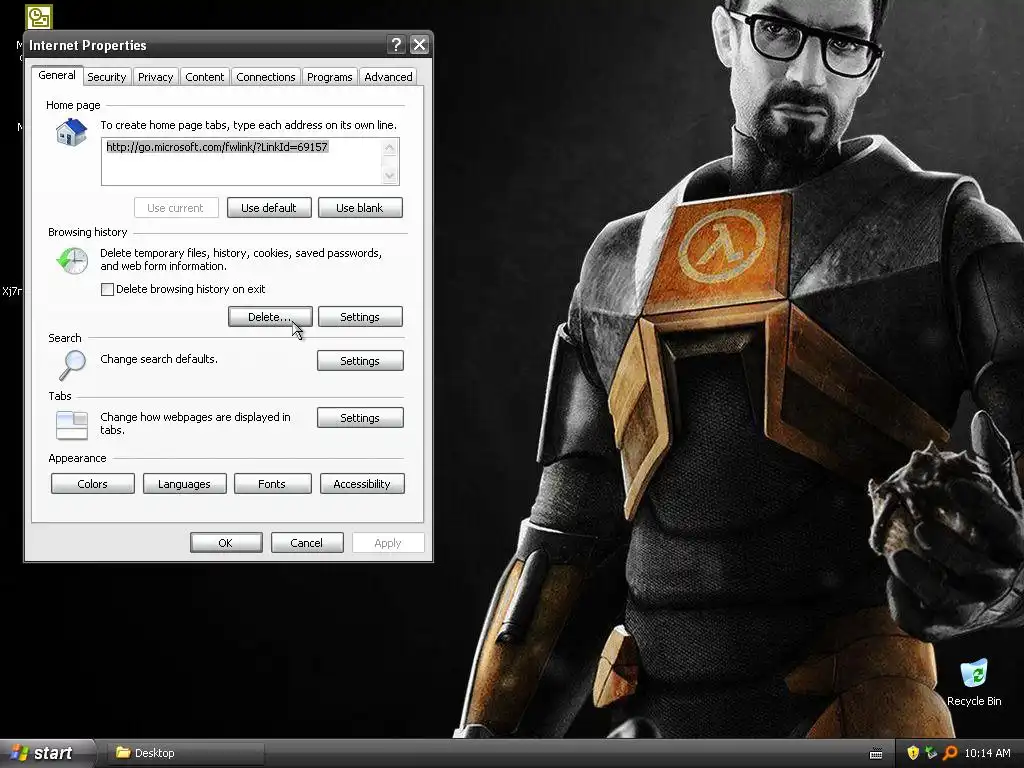Click the blue house Home page icon
1024x768 pixels.
click(x=72, y=132)
